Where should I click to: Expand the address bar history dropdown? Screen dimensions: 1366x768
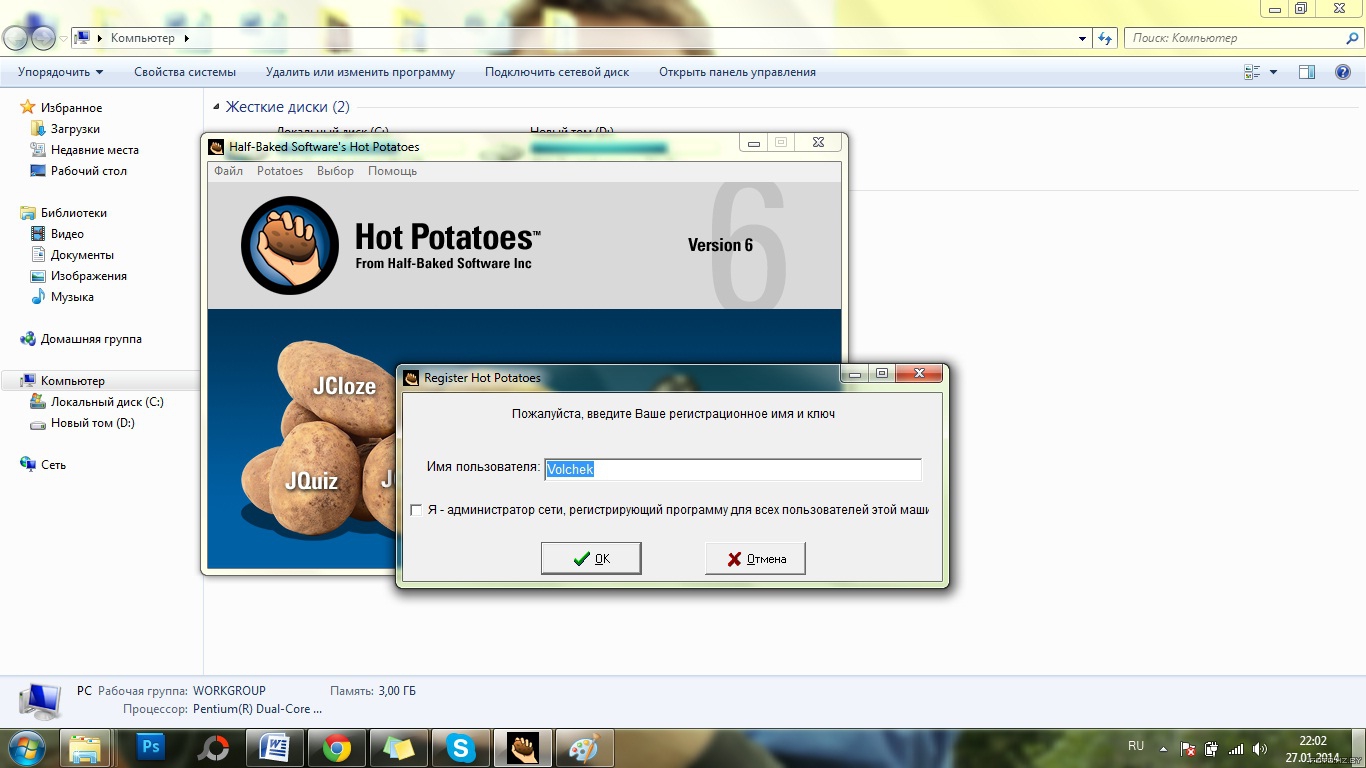pyautogui.click(x=1083, y=38)
